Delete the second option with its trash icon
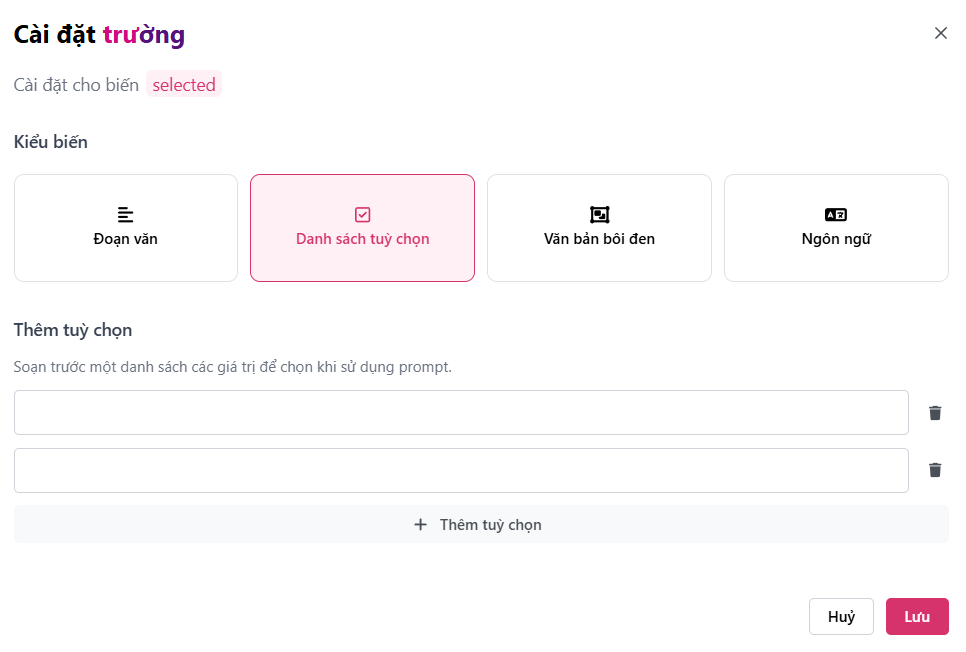Viewport: 966px width, 652px height. coord(935,470)
